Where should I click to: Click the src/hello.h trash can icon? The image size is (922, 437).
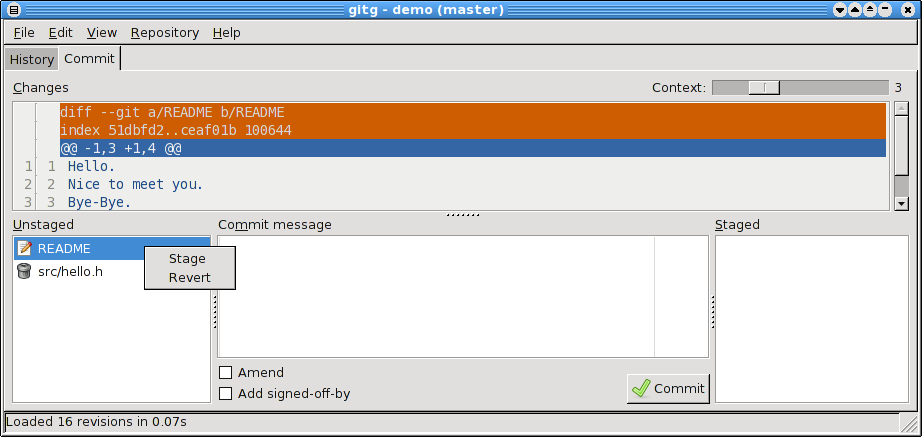coord(24,271)
